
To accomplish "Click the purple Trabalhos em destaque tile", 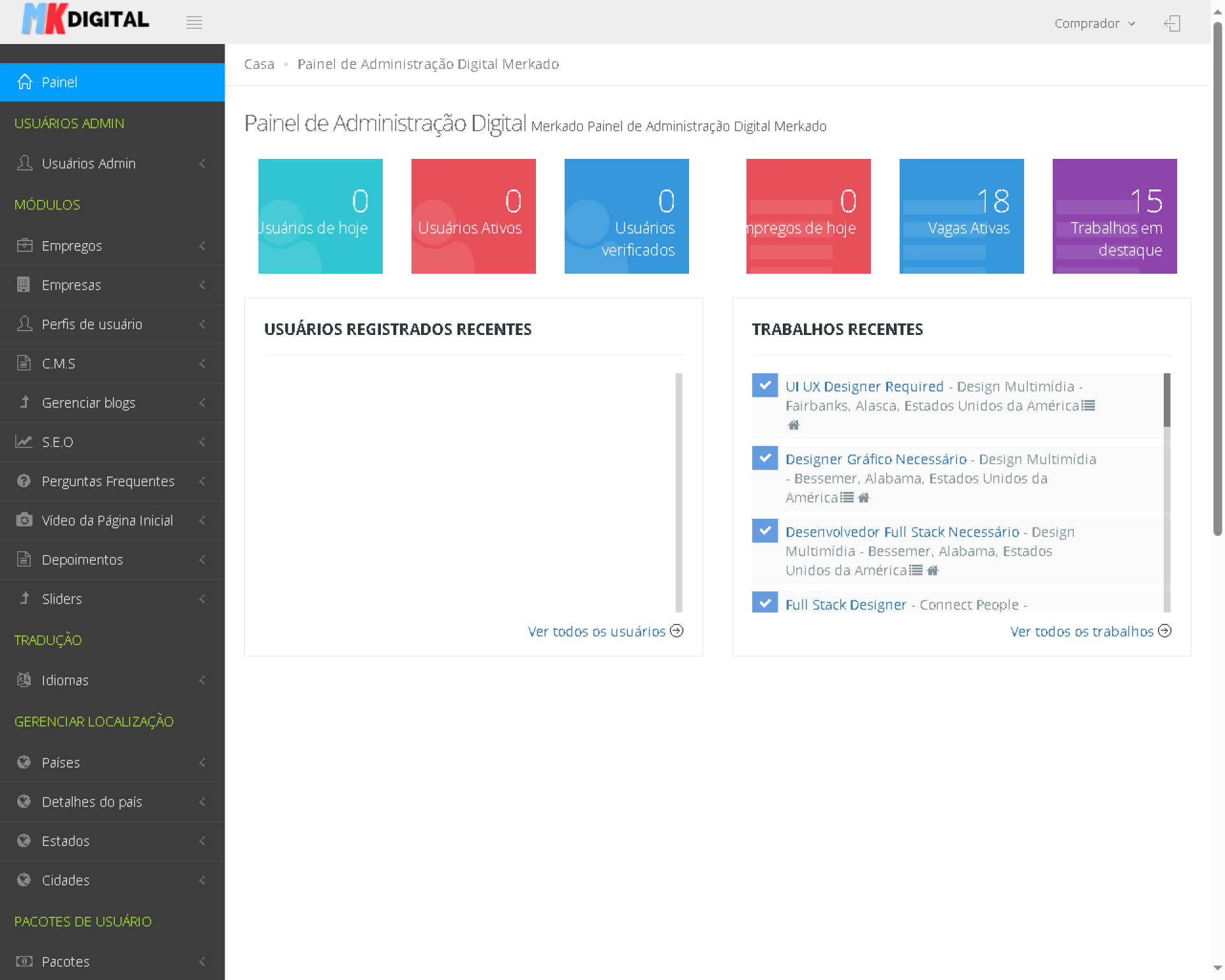I will (x=1114, y=216).
